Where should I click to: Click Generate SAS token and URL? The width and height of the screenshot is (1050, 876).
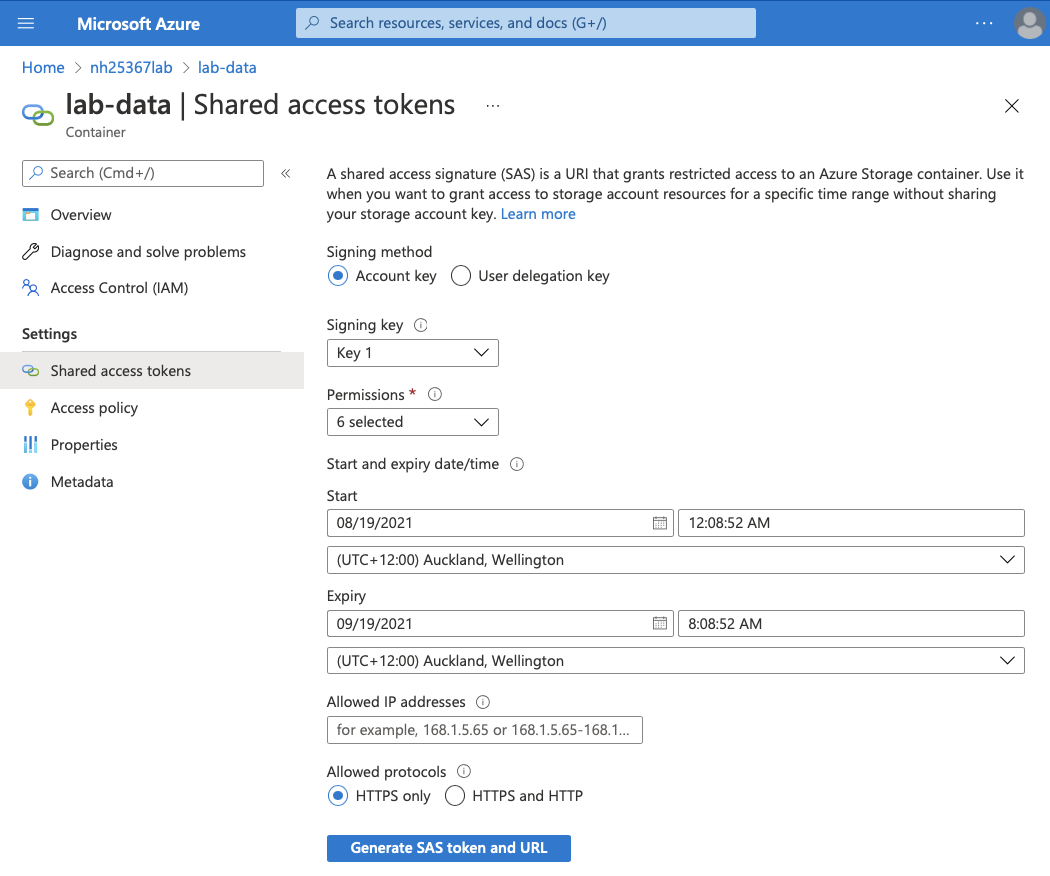[448, 848]
